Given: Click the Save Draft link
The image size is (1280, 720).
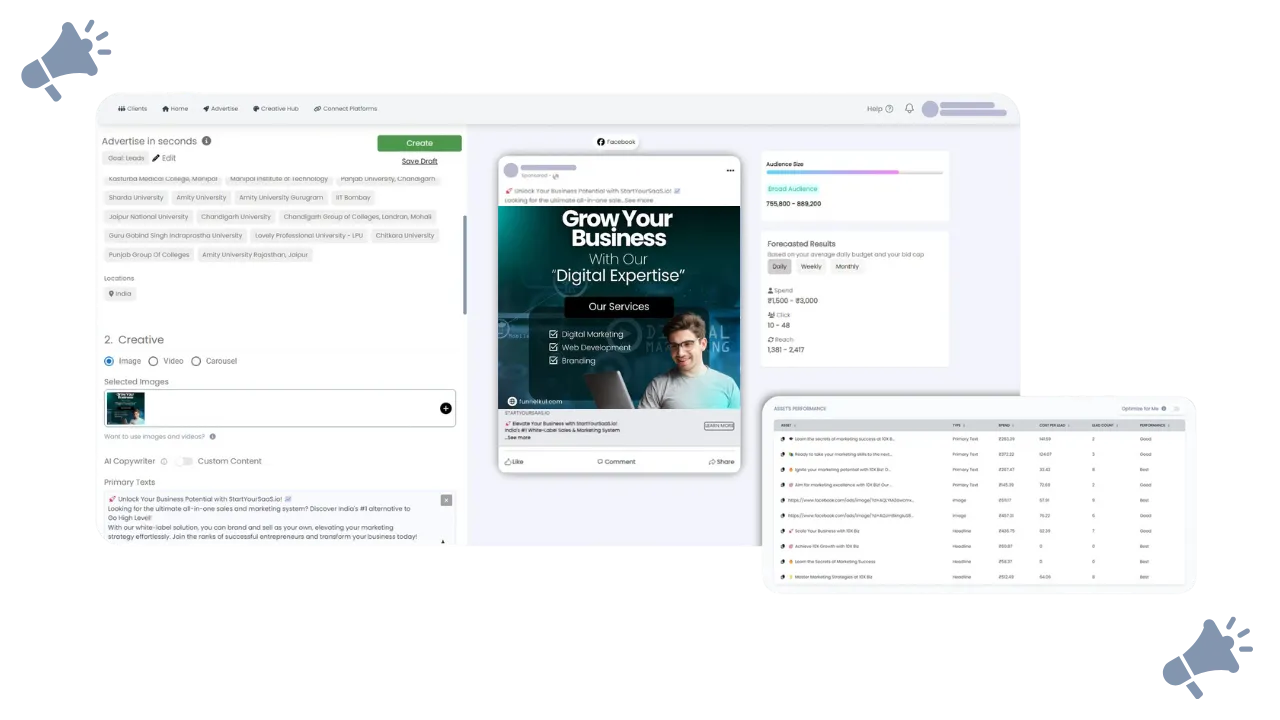Looking at the screenshot, I should (x=419, y=161).
